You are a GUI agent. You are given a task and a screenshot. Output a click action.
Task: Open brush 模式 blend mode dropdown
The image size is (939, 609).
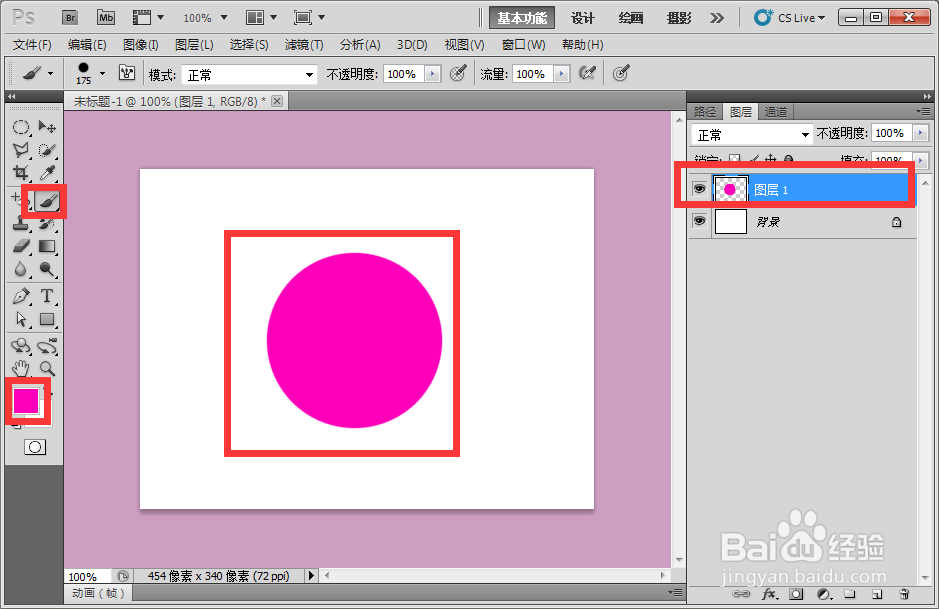click(249, 75)
